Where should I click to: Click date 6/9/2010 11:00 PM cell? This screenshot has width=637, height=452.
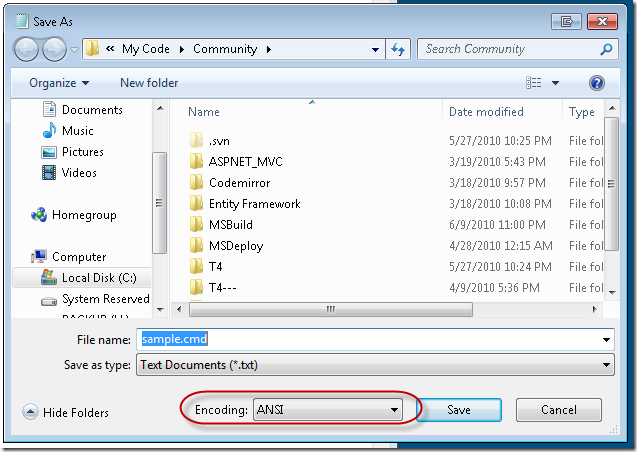pyautogui.click(x=497, y=225)
